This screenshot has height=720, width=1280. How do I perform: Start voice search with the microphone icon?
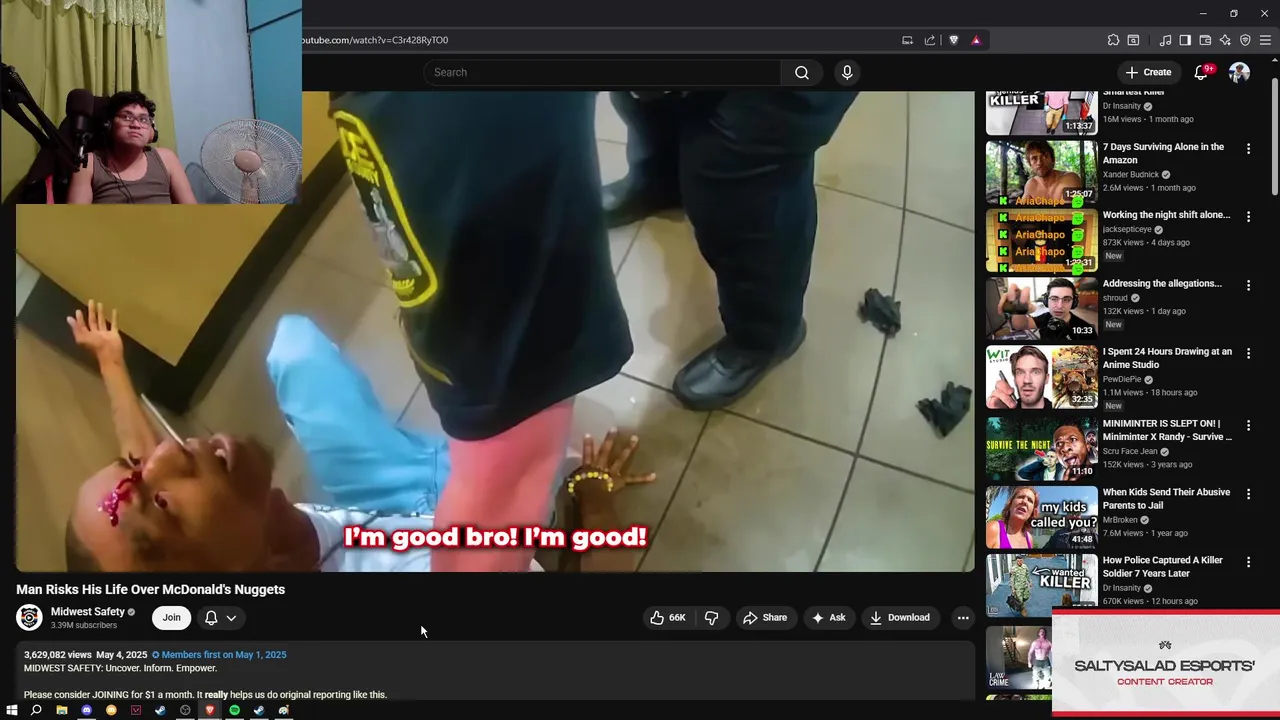pos(847,72)
